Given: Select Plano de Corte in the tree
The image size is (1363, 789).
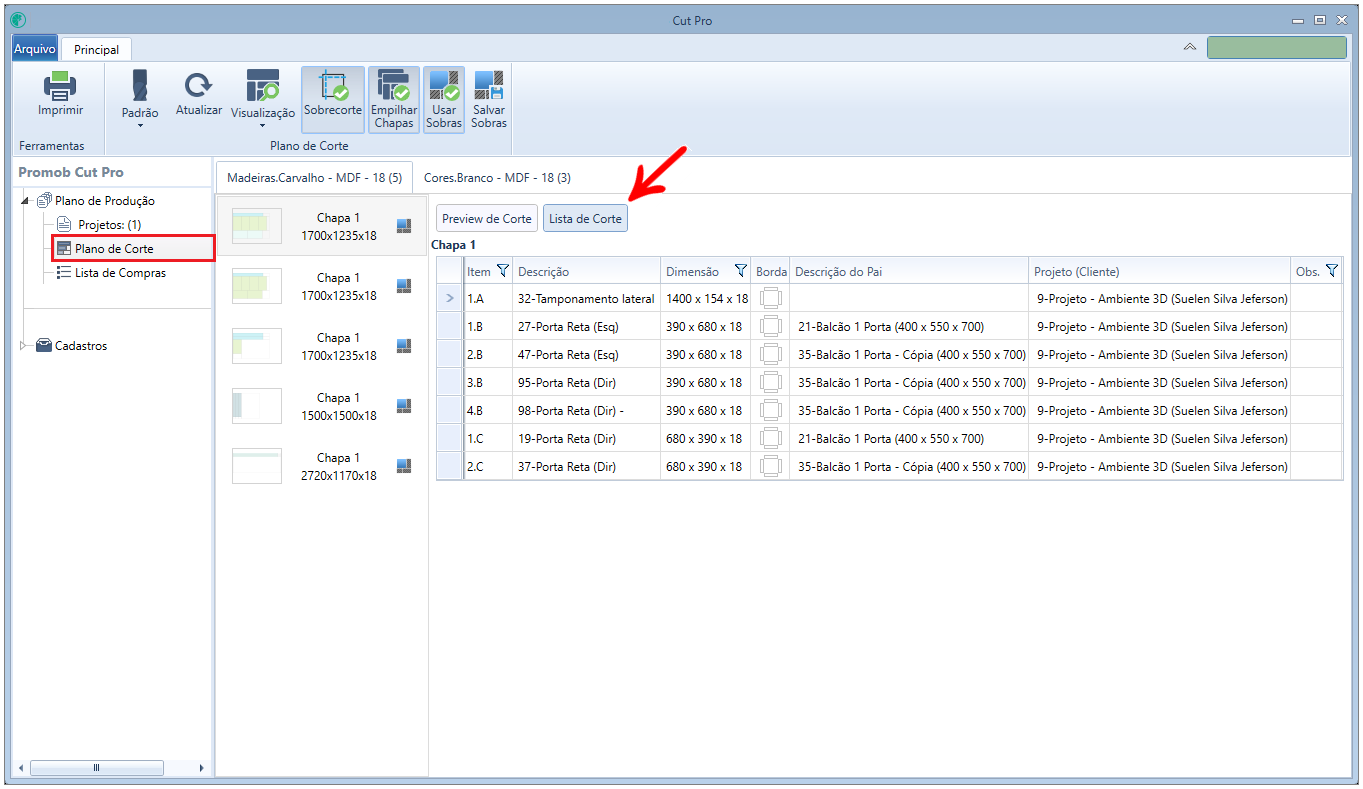Looking at the screenshot, I should pos(114,249).
